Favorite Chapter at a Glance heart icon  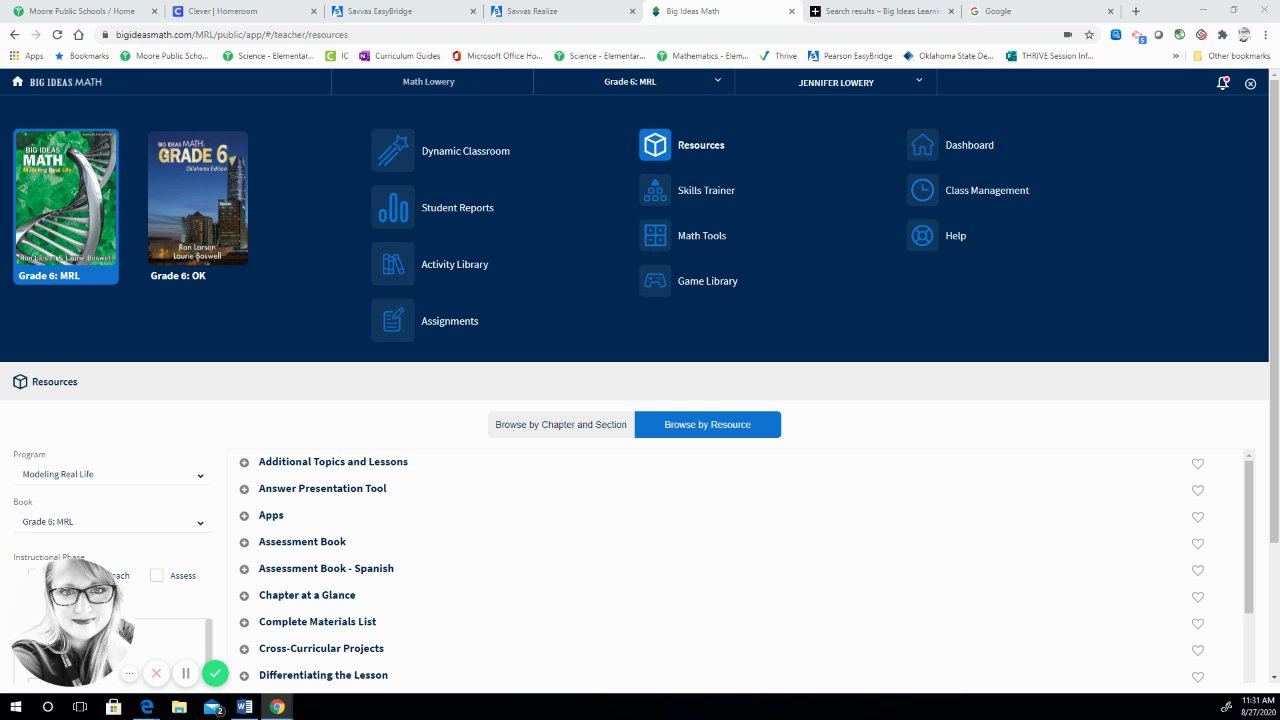click(x=1198, y=597)
